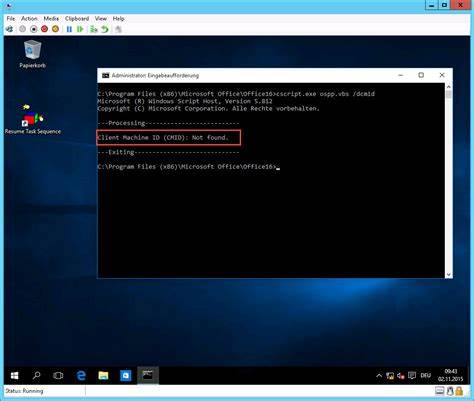Screen dimensions: 474x401
Task: Click the DEU language indicator
Action: (x=426, y=376)
